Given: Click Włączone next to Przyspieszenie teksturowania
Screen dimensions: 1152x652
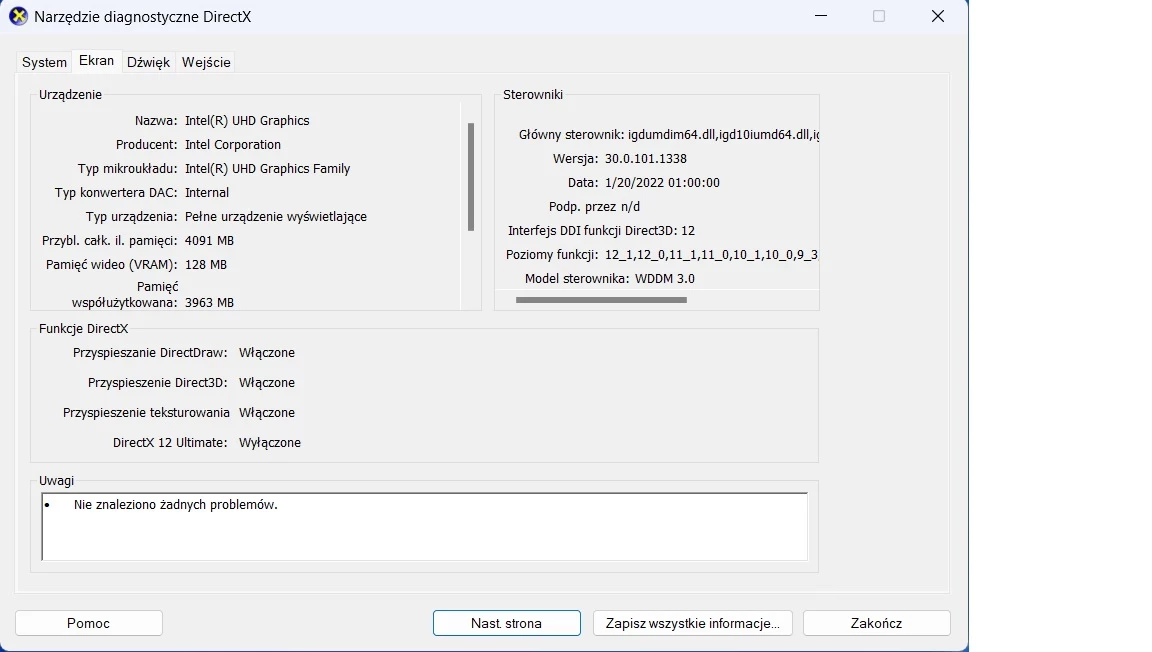Looking at the screenshot, I should tap(267, 413).
